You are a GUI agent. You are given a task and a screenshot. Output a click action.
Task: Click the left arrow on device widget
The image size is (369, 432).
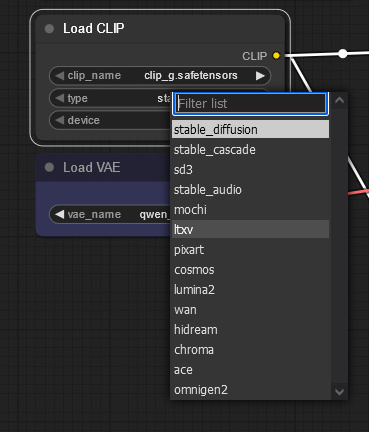pyautogui.click(x=59, y=120)
